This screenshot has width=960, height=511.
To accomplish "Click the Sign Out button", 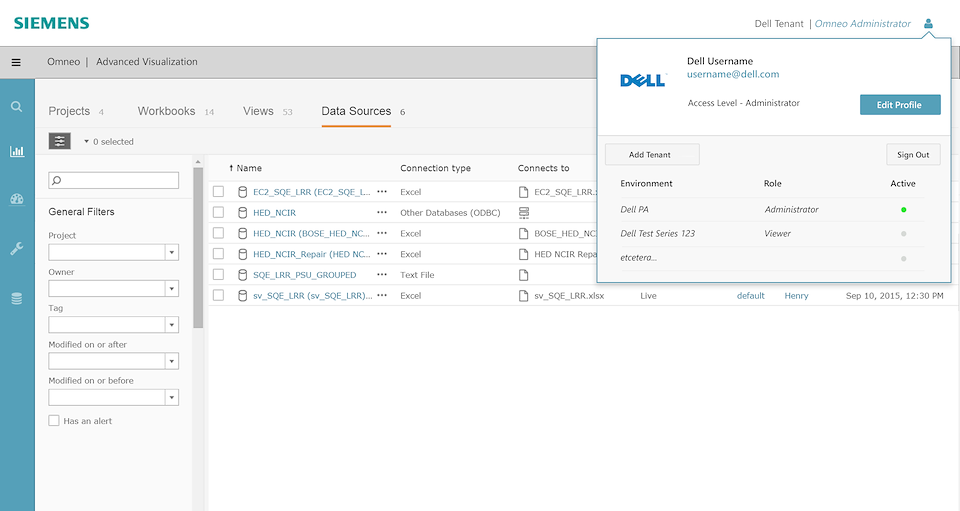I will (913, 155).
